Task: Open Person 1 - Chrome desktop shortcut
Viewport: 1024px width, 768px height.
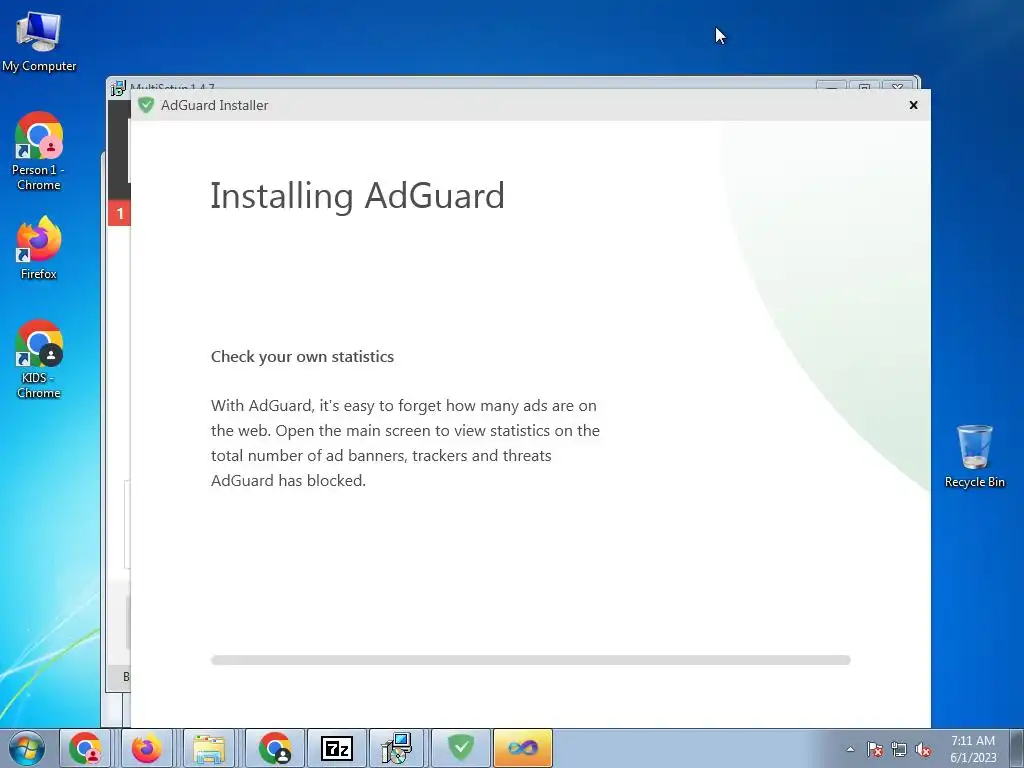Action: click(x=39, y=152)
